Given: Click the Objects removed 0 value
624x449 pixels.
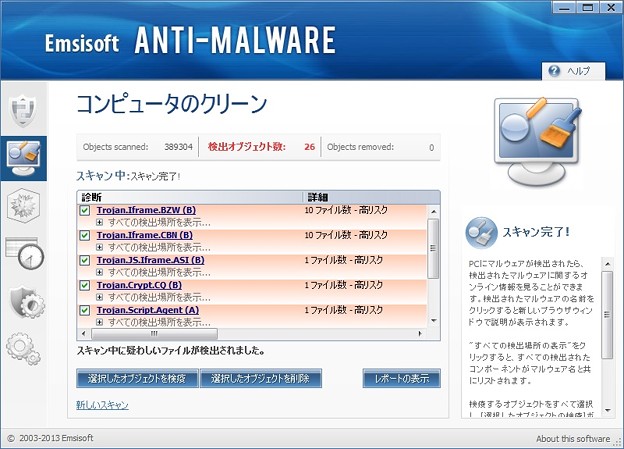Looking at the screenshot, I should pos(431,148).
